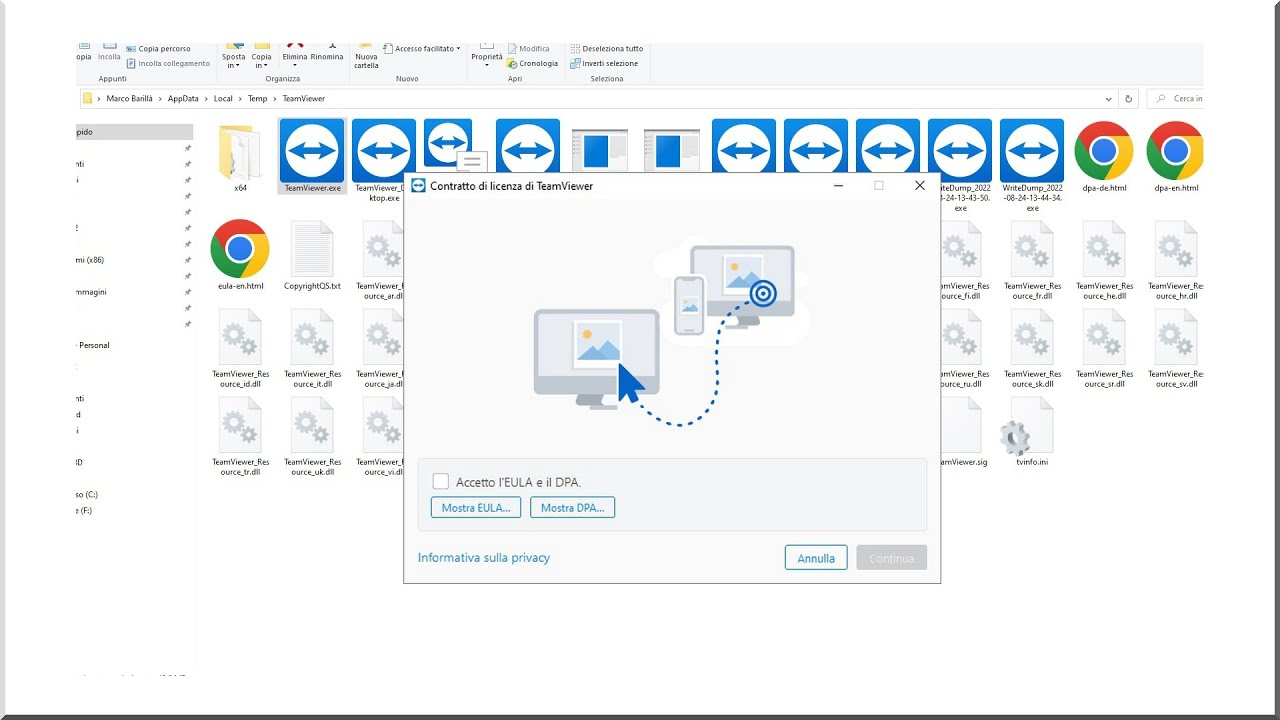1280x720 pixels.
Task: Click Deseleziona tutto in the ribbon
Action: [607, 49]
